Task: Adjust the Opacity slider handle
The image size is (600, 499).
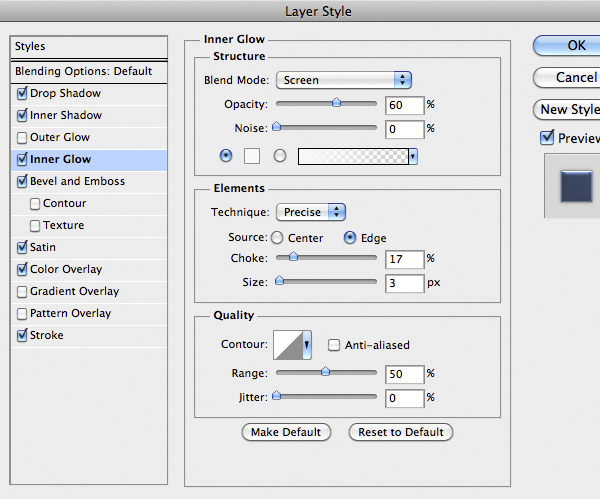Action: point(336,102)
